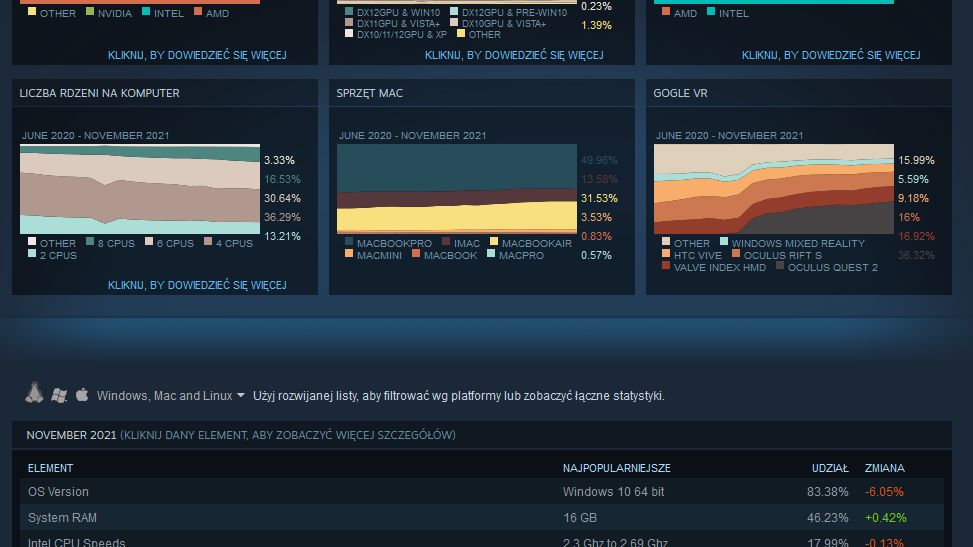Open the OS Version row

(482, 492)
